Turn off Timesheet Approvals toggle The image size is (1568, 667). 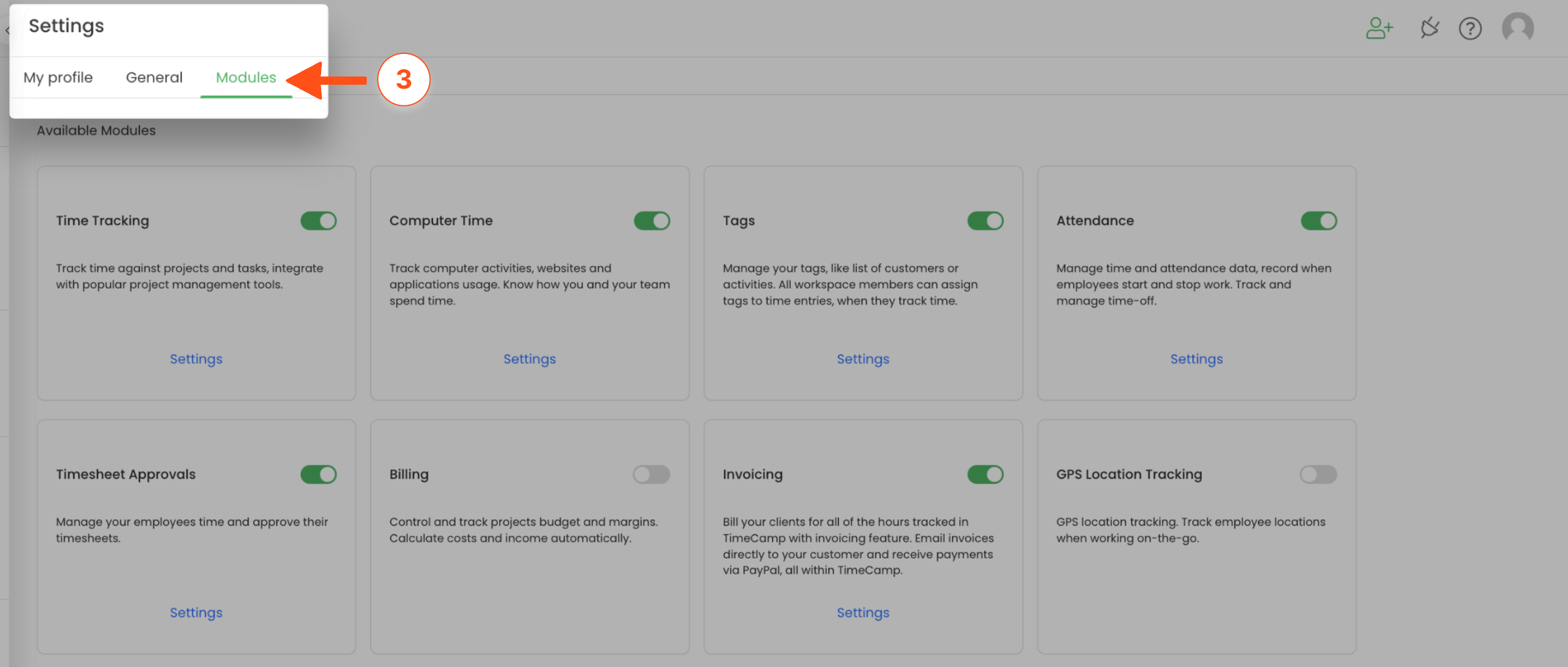pos(319,475)
